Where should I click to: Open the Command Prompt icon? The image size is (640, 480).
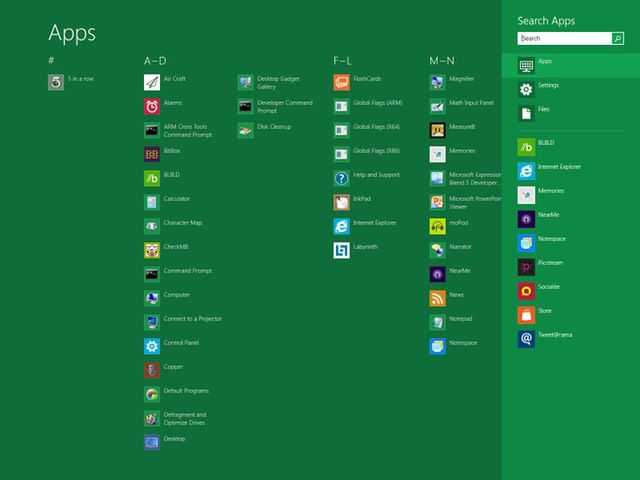click(x=152, y=275)
